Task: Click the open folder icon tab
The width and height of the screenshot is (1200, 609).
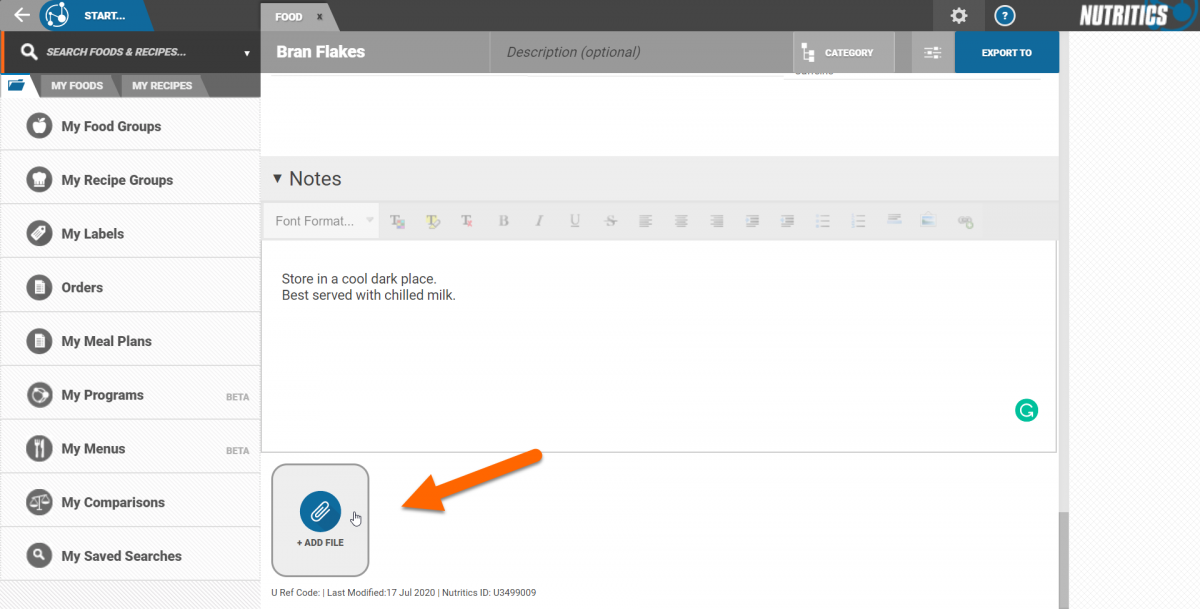Action: (17, 86)
